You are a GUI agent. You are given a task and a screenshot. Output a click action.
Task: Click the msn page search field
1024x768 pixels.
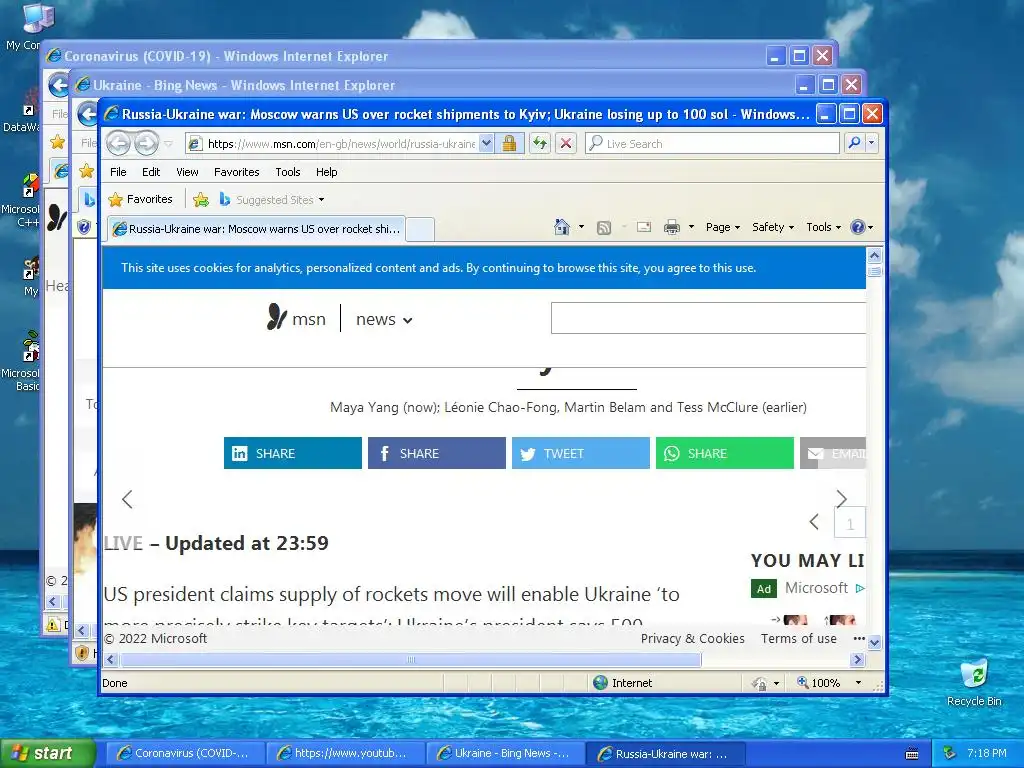pos(709,318)
